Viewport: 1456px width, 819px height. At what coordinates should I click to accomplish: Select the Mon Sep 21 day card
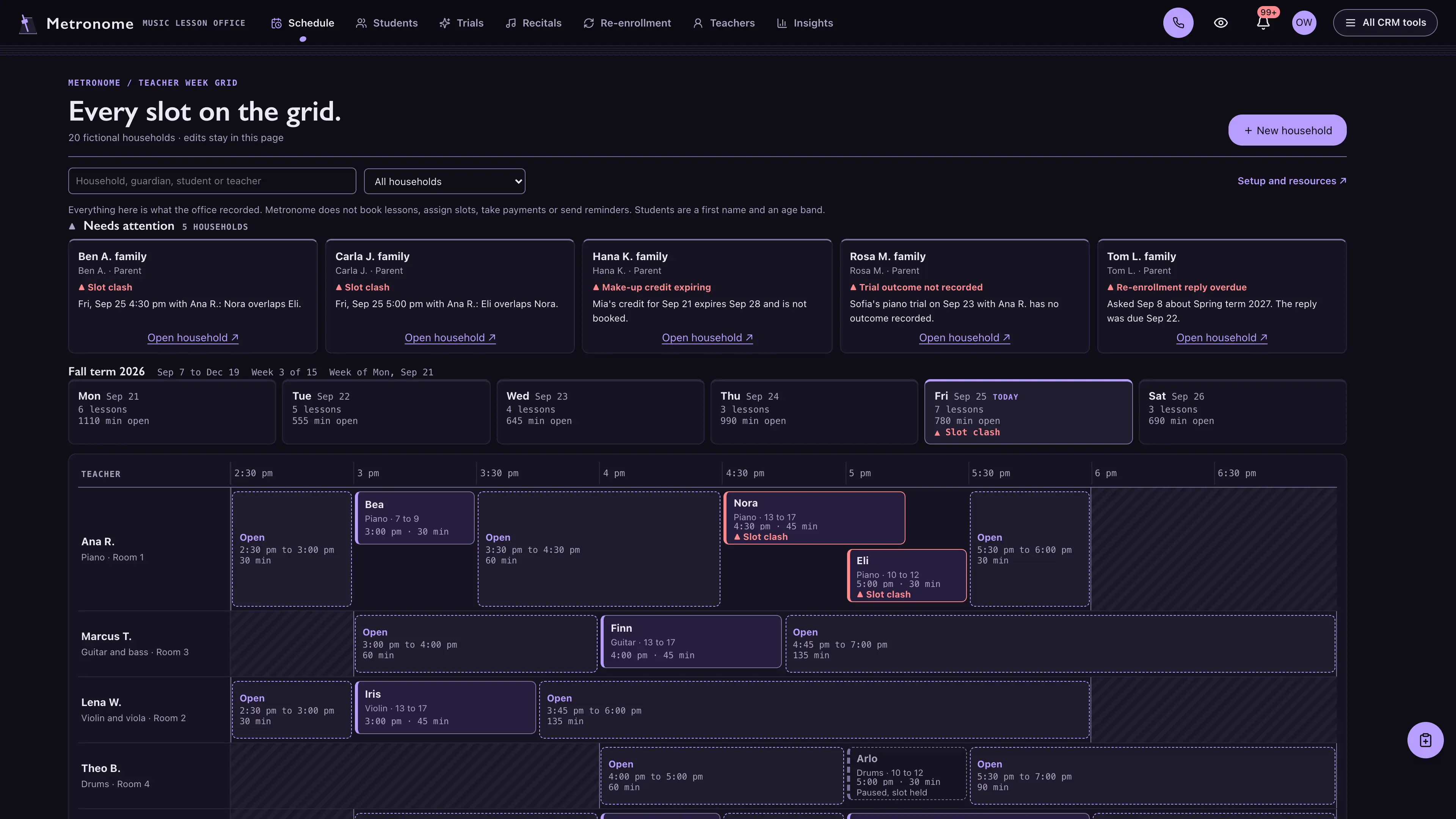click(x=172, y=412)
